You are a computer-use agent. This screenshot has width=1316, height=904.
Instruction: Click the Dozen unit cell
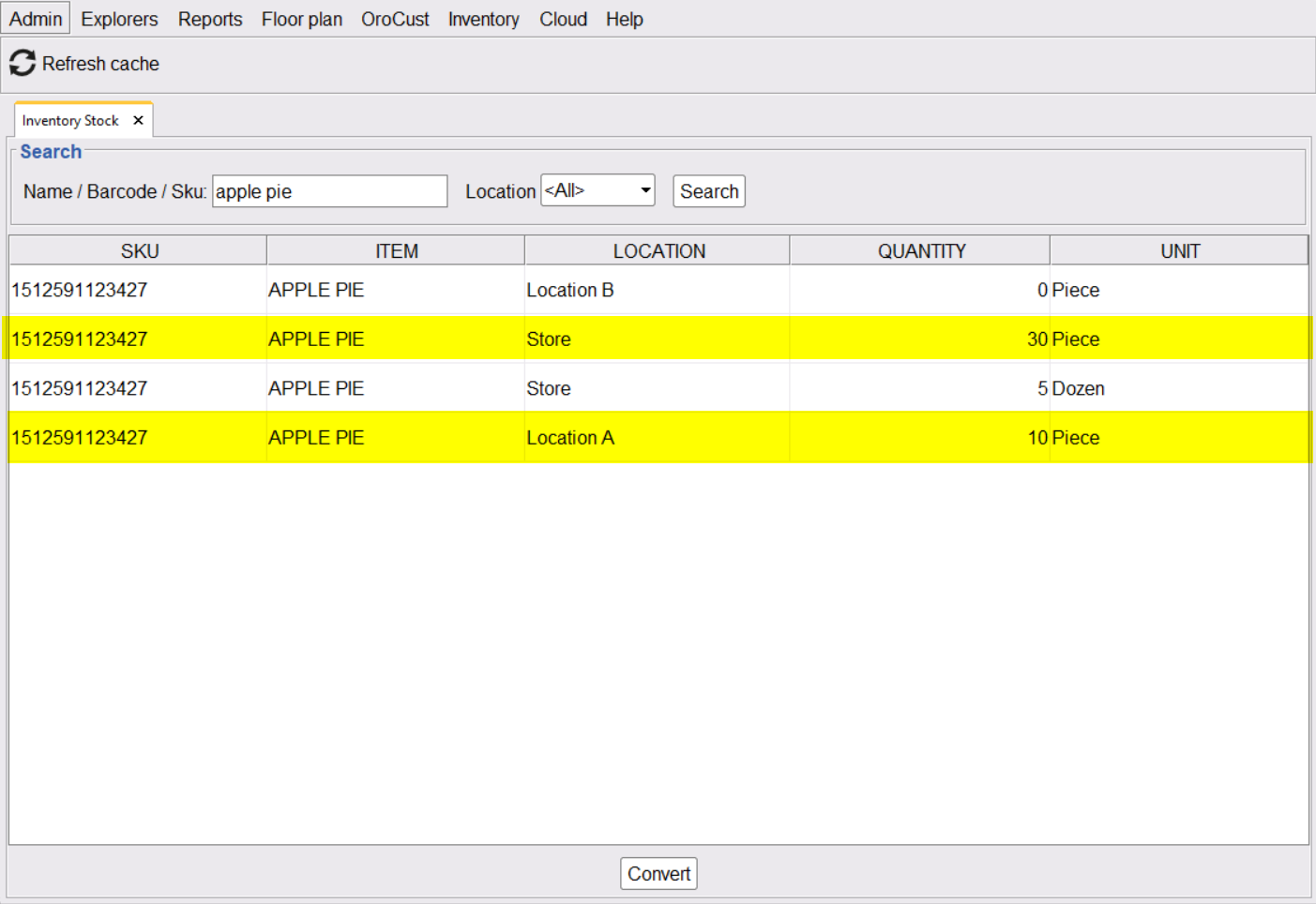pyautogui.click(x=1179, y=388)
